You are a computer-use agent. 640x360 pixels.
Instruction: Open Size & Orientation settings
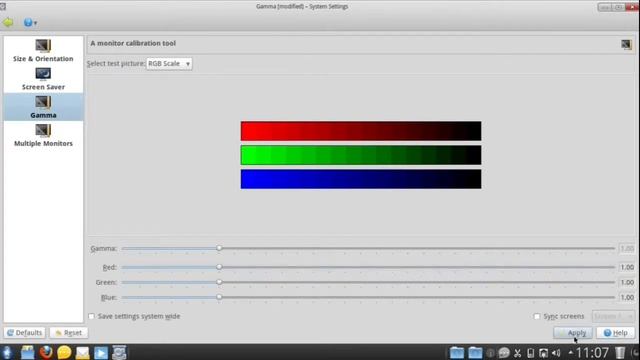[43, 51]
